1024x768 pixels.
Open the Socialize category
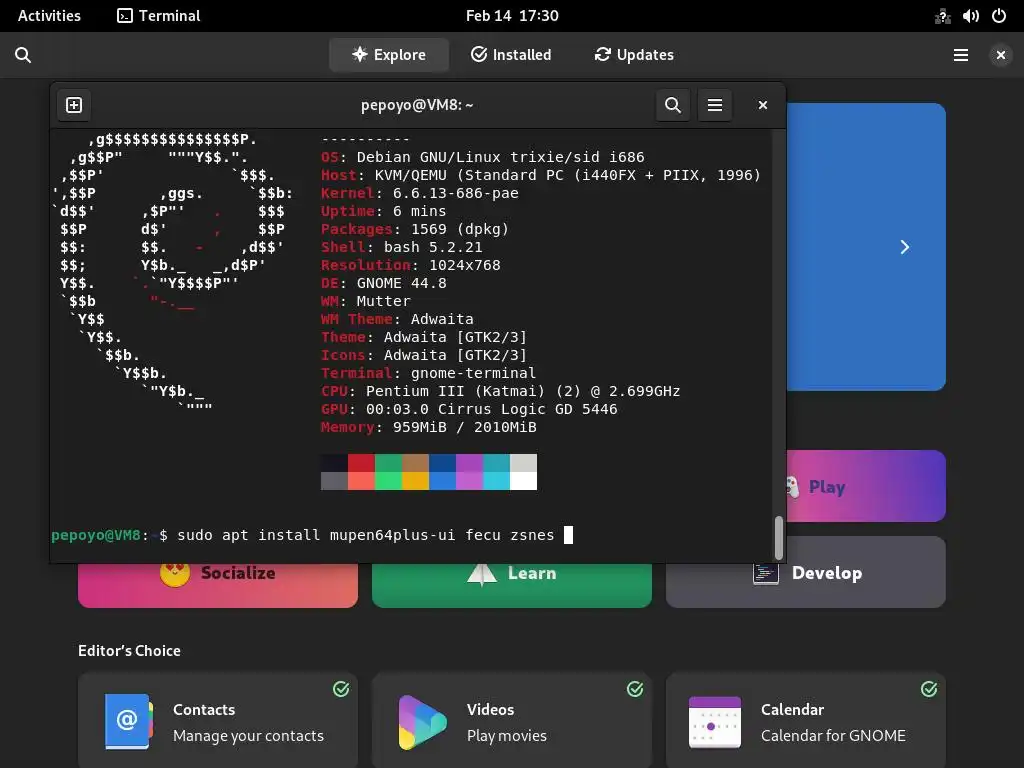(x=217, y=584)
